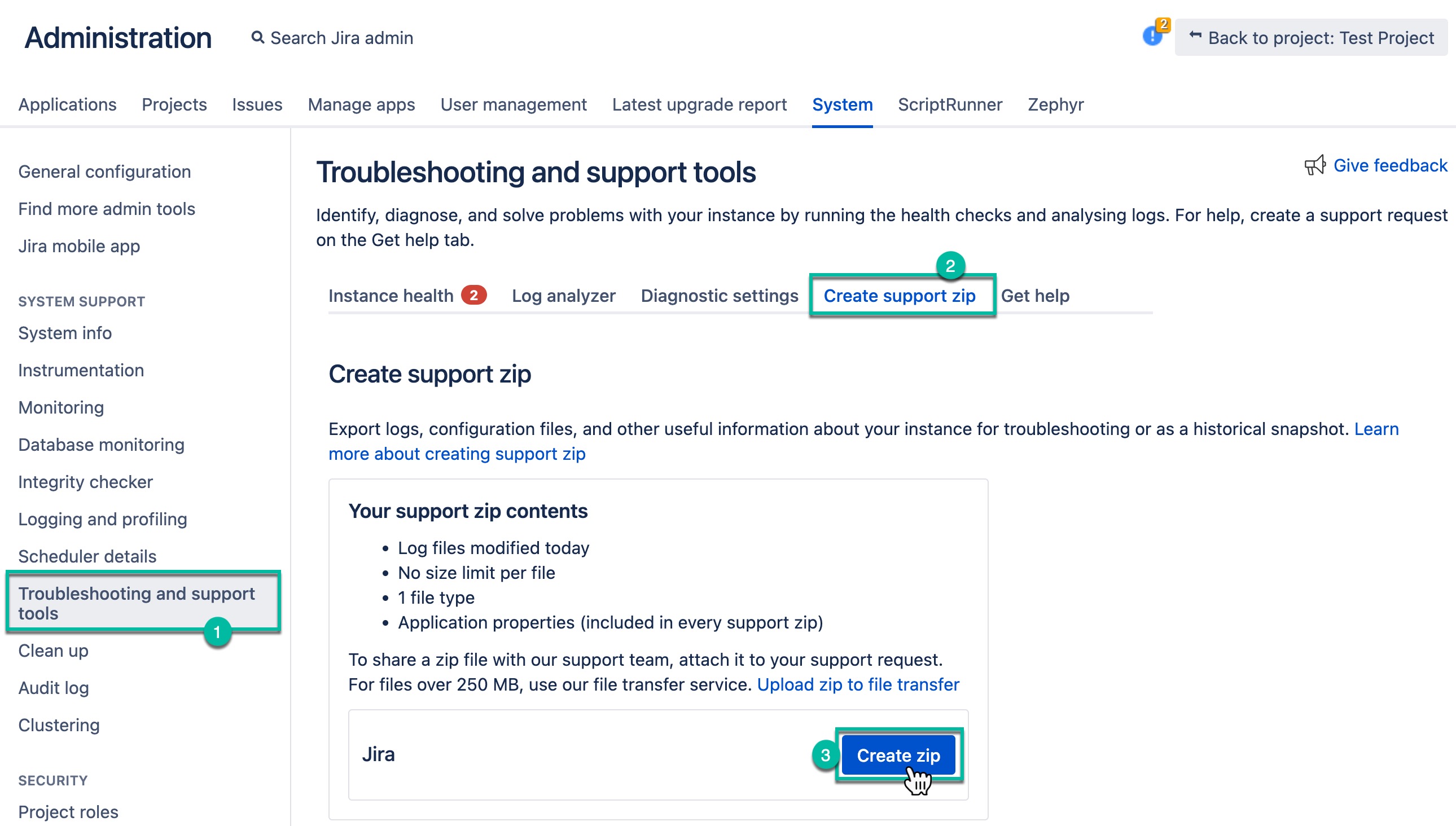Screen dimensions: 1456x826
Task: Open the Upload zip to file transfer link
Action: (858, 684)
